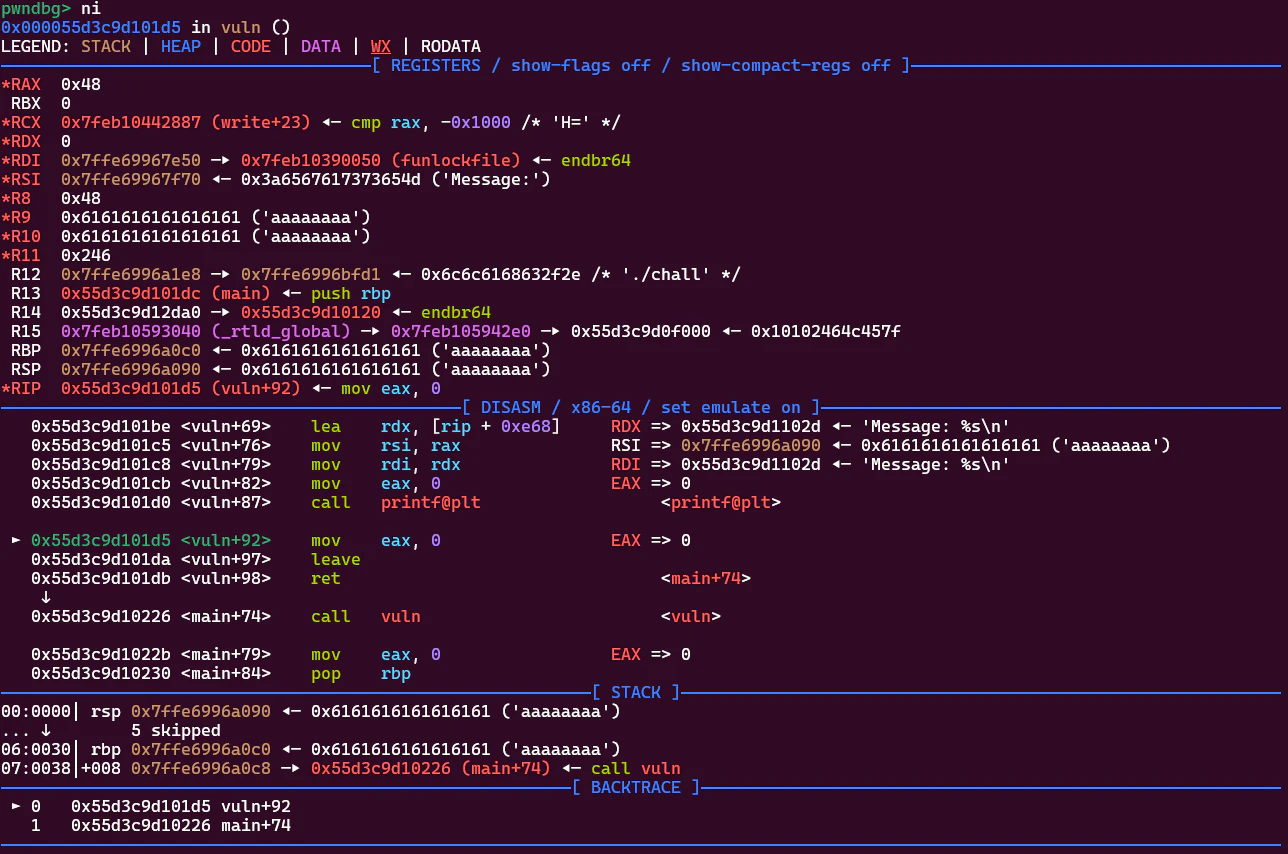Image resolution: width=1288 pixels, height=854 pixels.
Task: Click the R13 (main) address 0x55d3c9d101dc
Action: click(x=130, y=293)
